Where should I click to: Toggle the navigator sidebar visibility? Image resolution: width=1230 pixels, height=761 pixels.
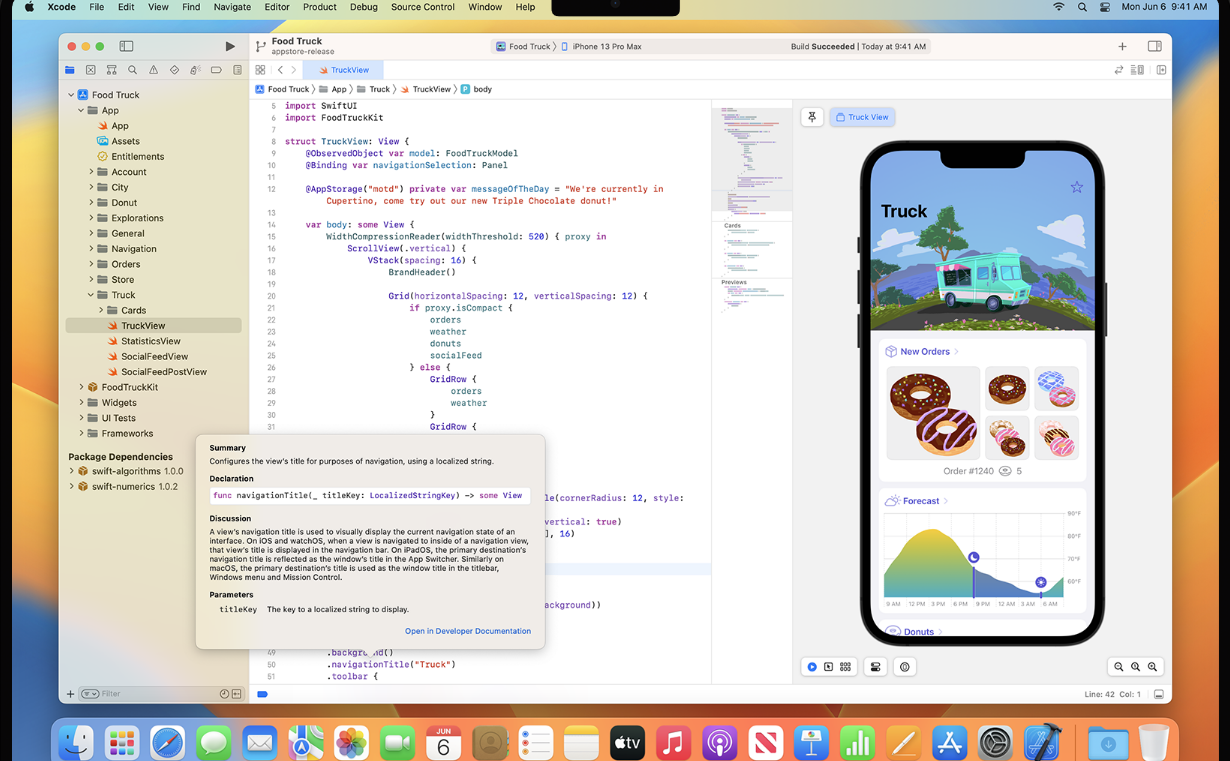(x=126, y=46)
